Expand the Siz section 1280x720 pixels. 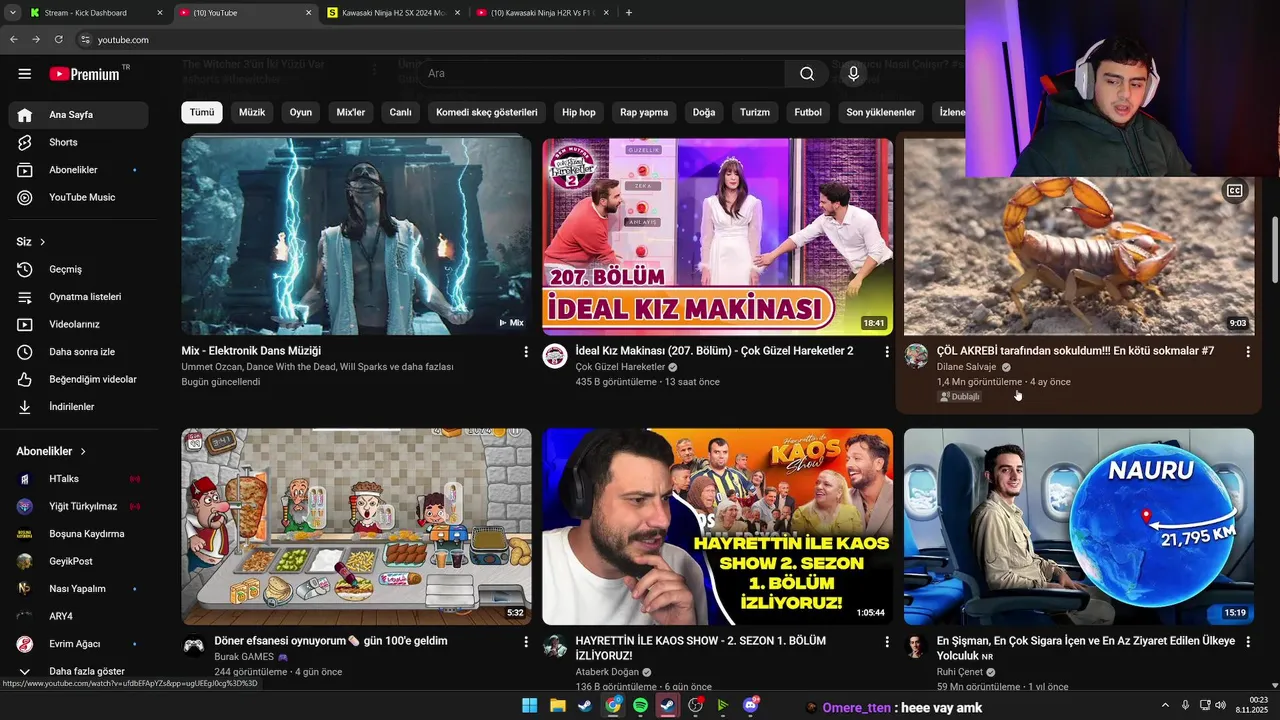[31, 242]
